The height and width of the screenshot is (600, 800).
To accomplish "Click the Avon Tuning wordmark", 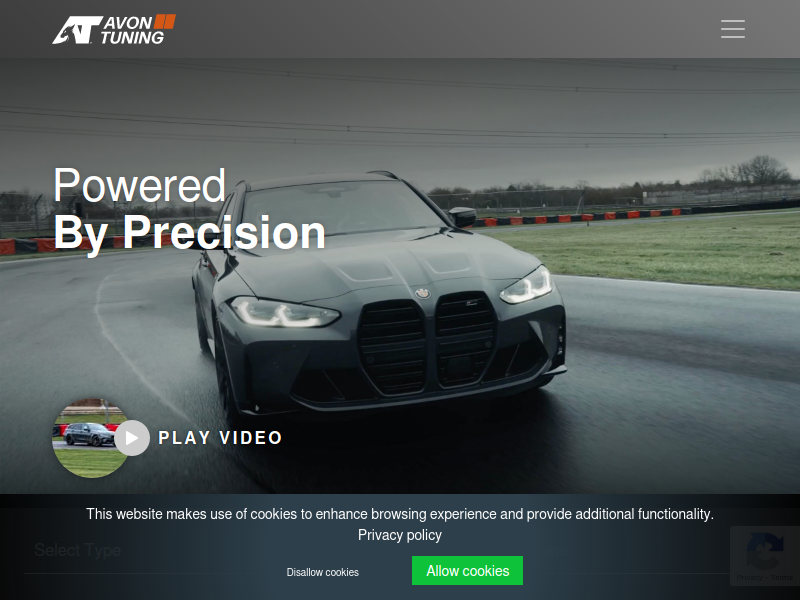I will (x=132, y=31).
